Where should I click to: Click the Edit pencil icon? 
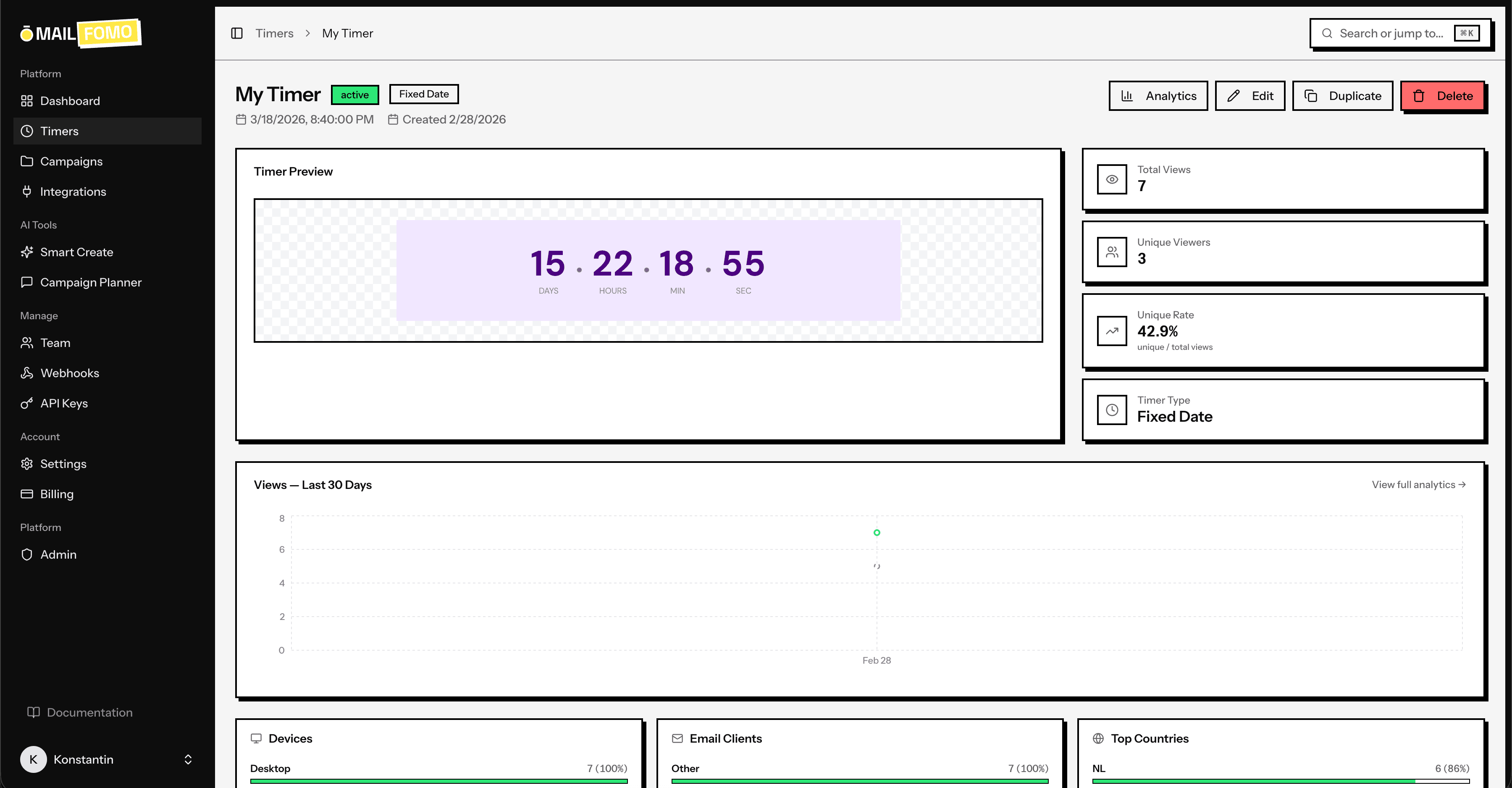coord(1233,95)
